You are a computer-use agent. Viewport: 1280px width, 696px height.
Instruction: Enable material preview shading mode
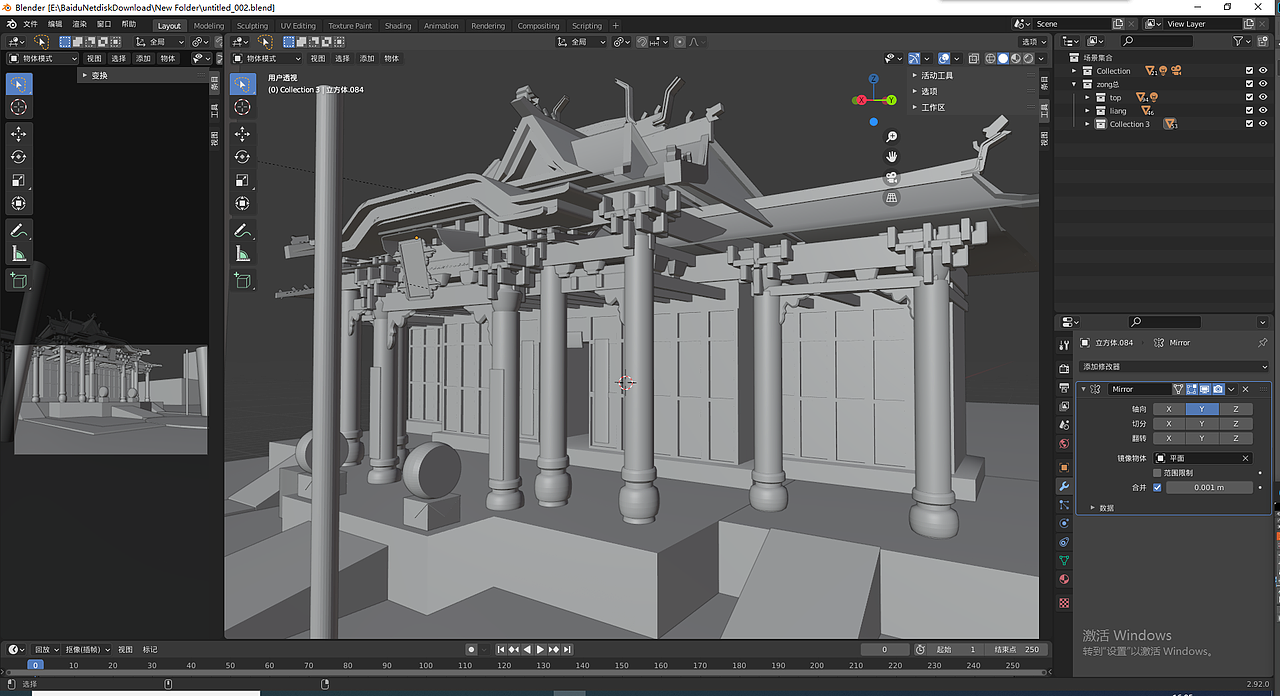[1014, 58]
